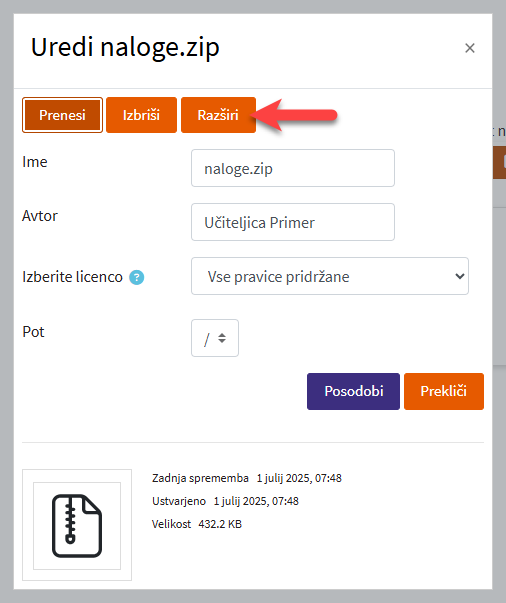Click the Izberite licenco label text

click(x=72, y=277)
